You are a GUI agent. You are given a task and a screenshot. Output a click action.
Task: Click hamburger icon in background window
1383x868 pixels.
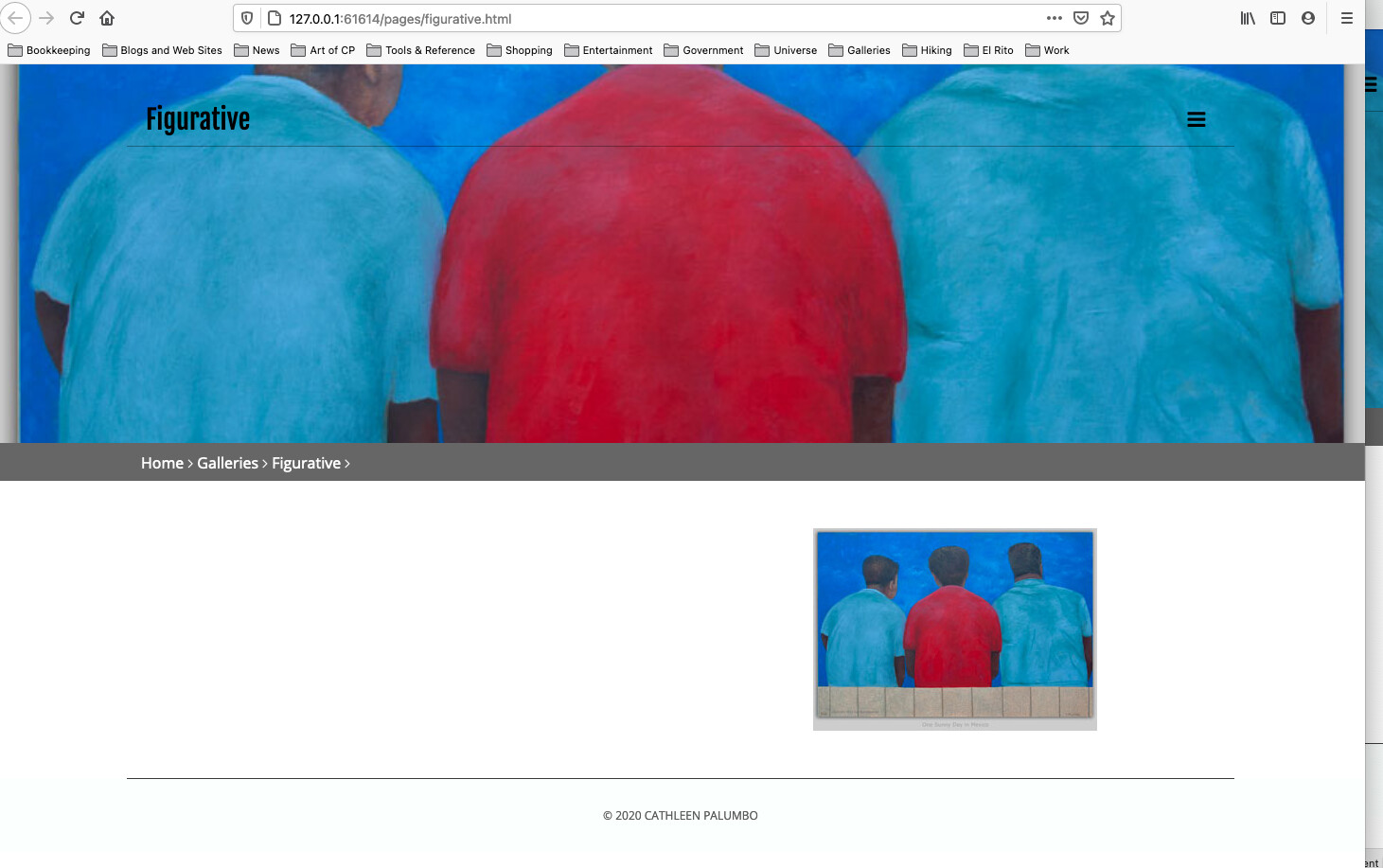(1372, 85)
